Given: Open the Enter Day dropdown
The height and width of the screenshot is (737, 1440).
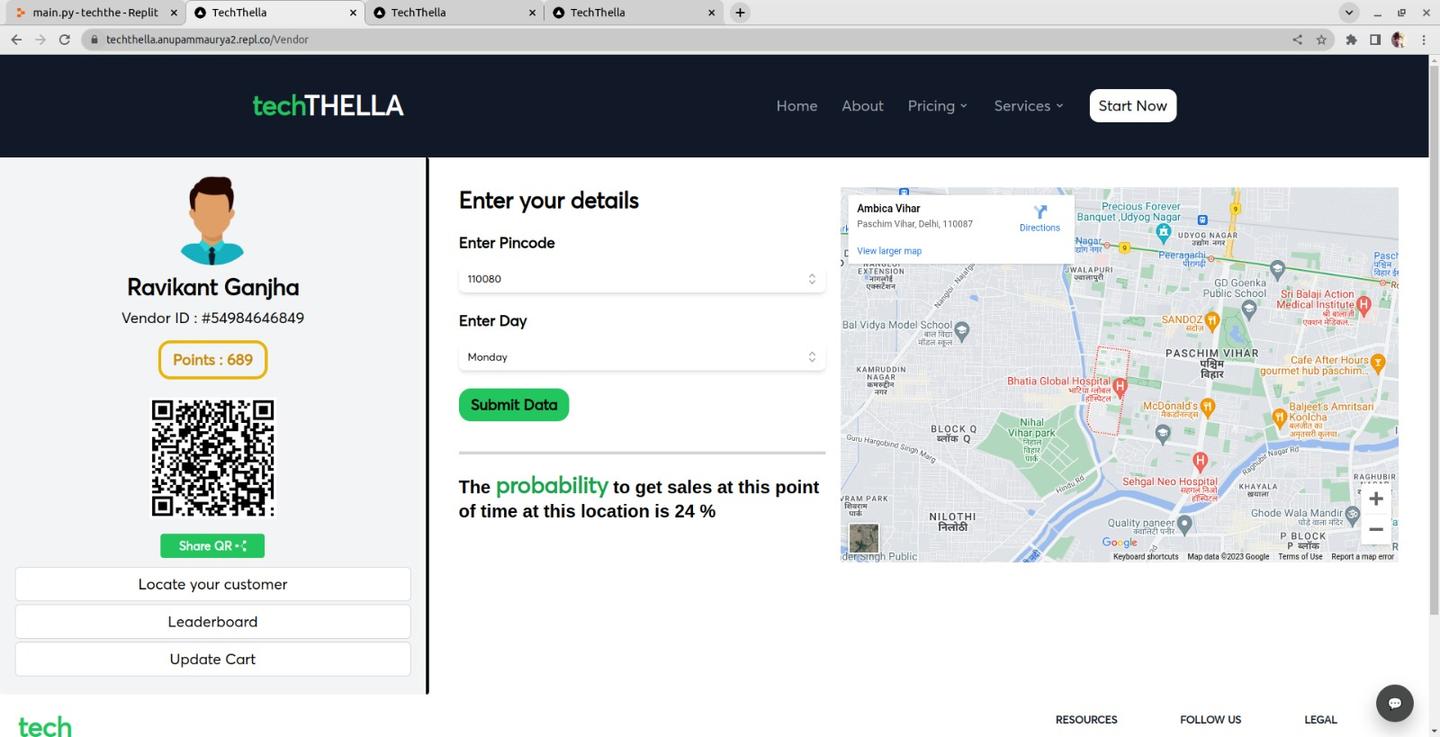Looking at the screenshot, I should coord(642,357).
